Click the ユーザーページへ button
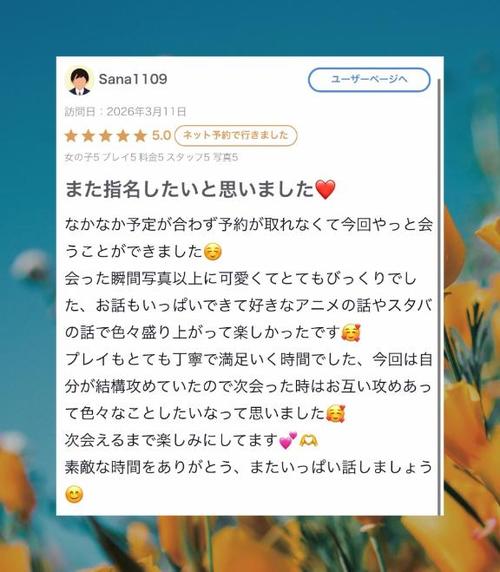This screenshot has width=500, height=572. [x=369, y=80]
